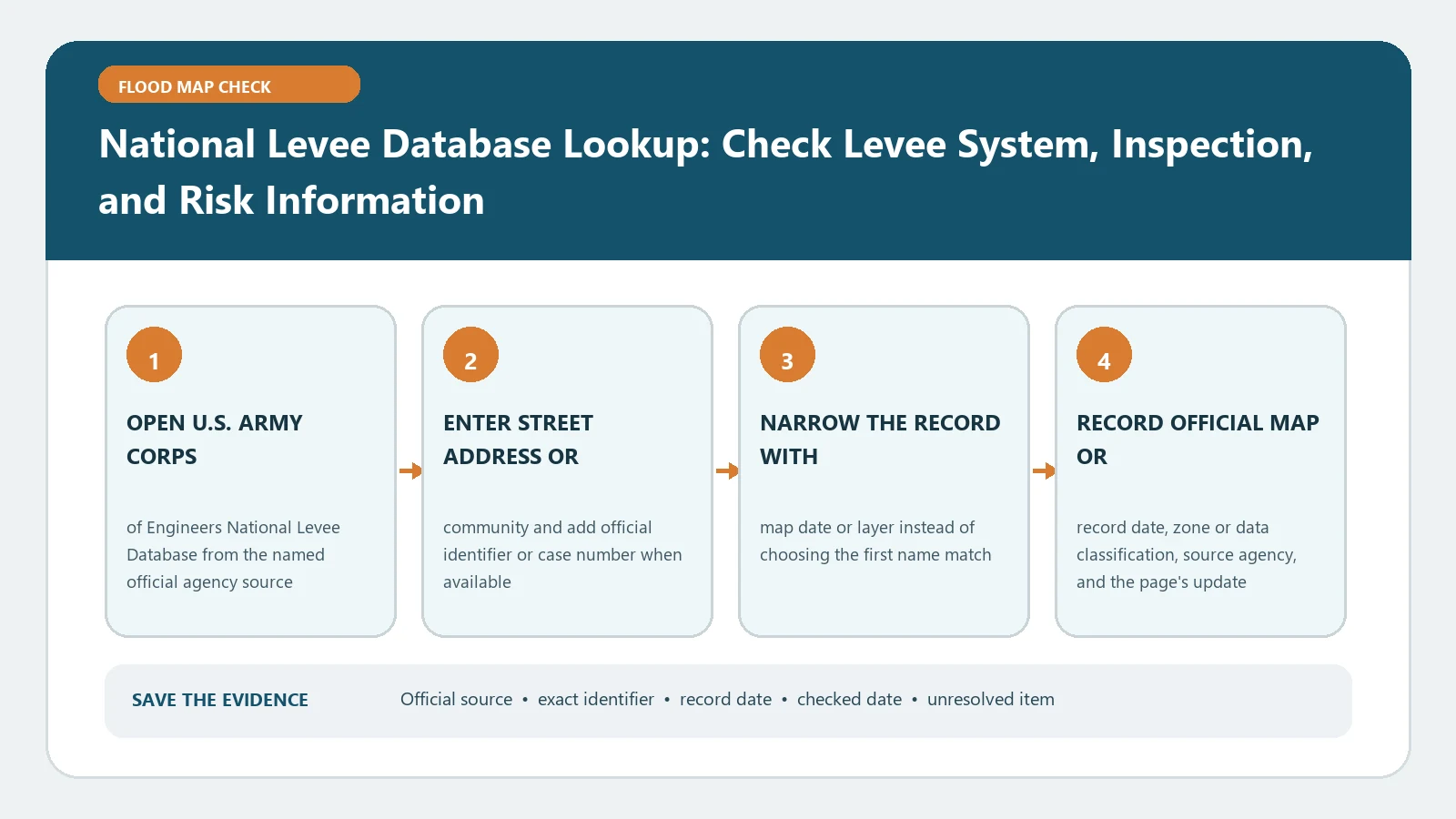Image resolution: width=1456 pixels, height=819 pixels.
Task: Click 'exact identifier' in evidence bar
Action: click(596, 699)
